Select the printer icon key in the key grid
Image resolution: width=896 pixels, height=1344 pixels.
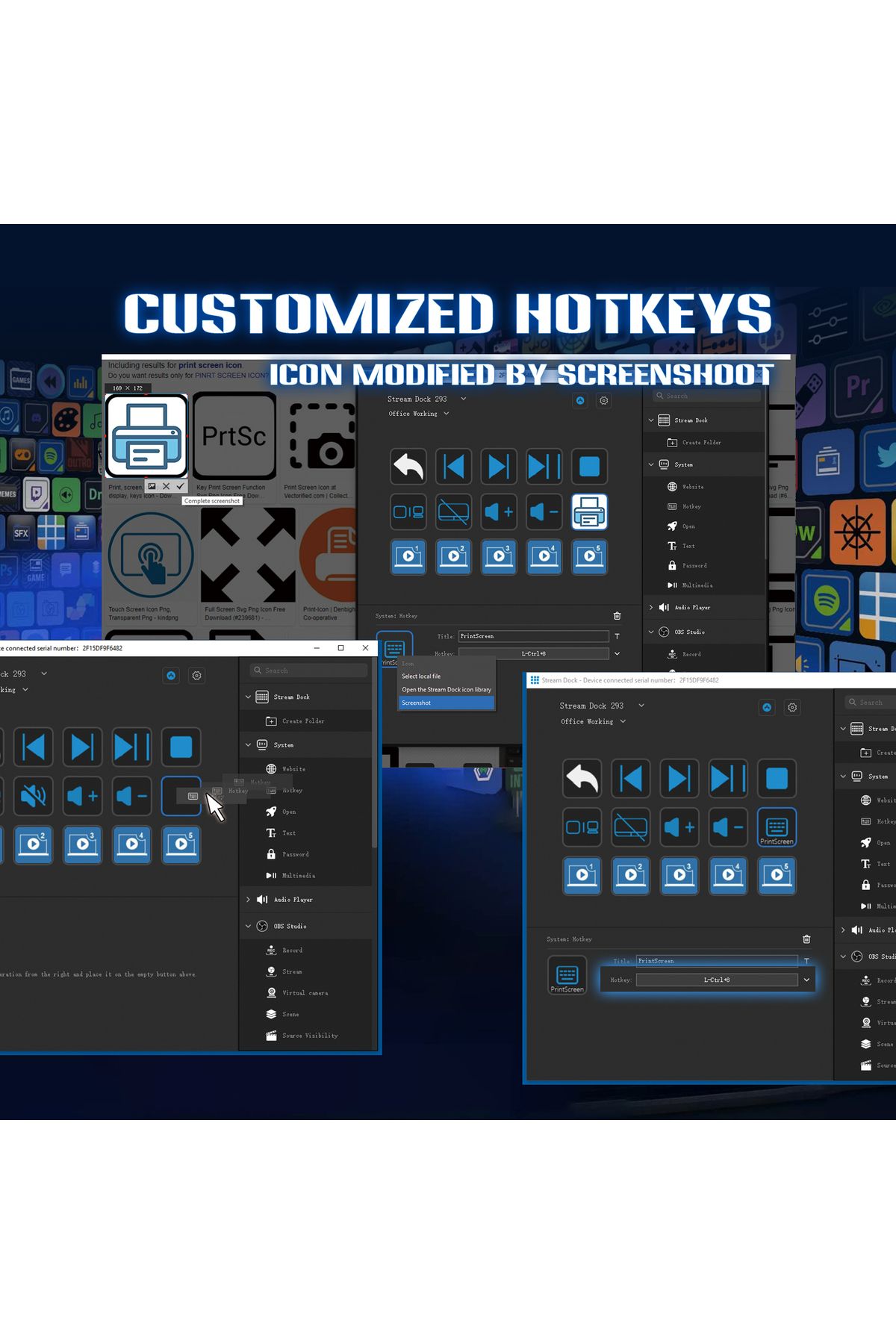click(x=590, y=512)
